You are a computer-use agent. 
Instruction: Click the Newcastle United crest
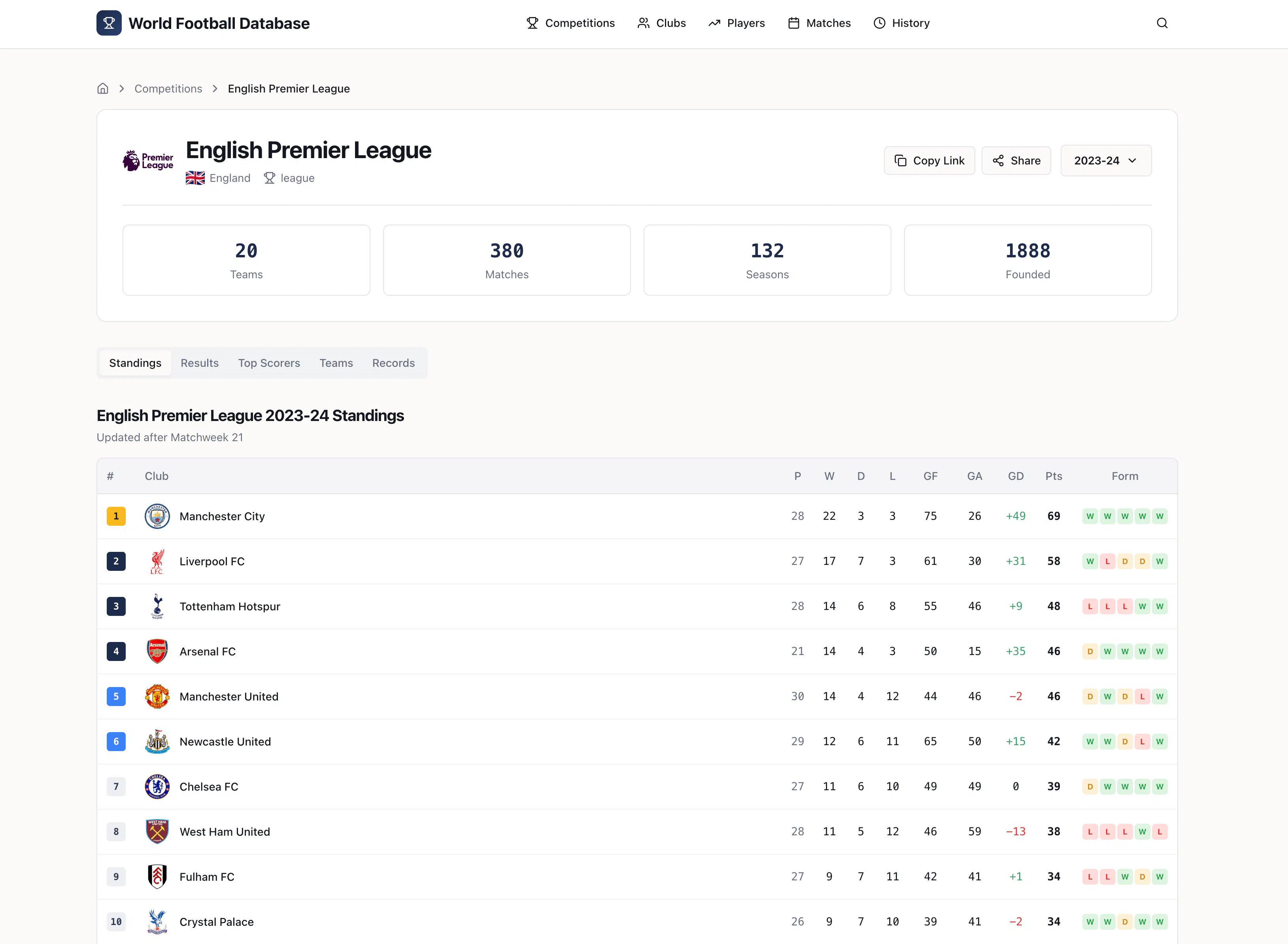[157, 742]
